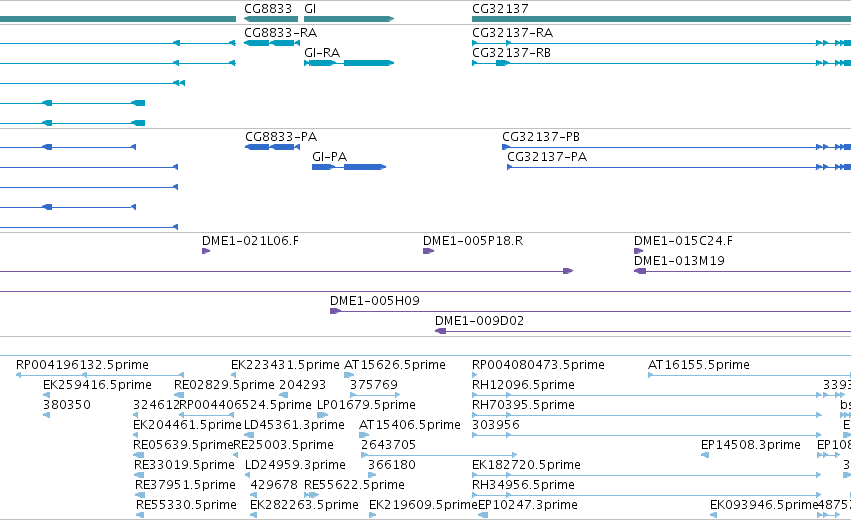Select the RE33019.5prime EST label
The height and width of the screenshot is (520, 851).
pos(185,466)
